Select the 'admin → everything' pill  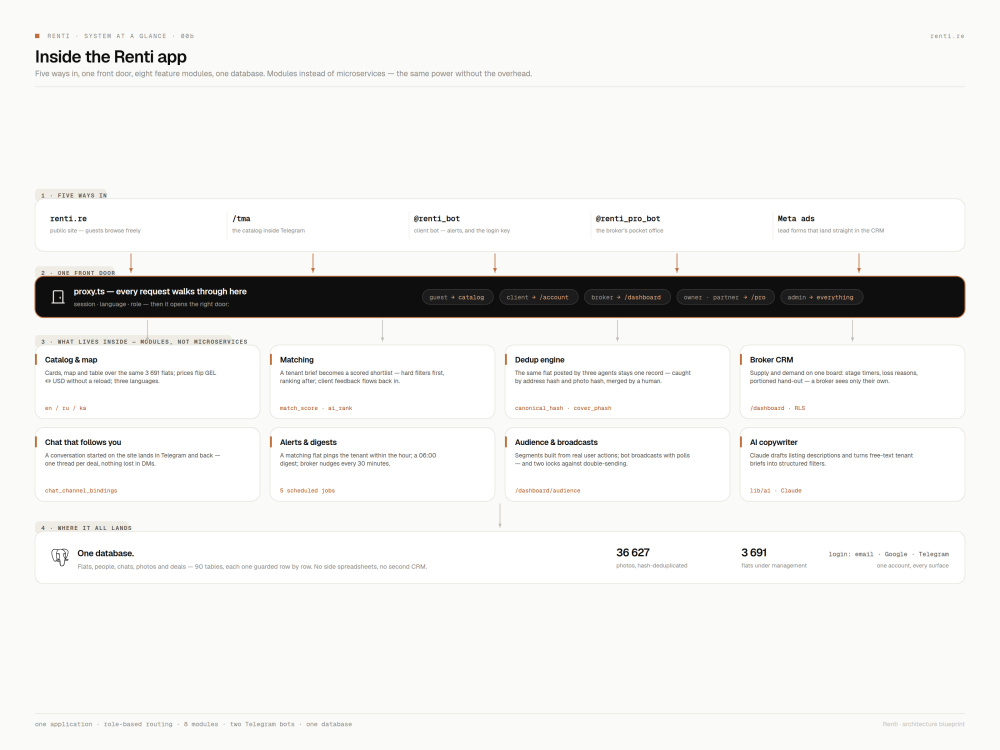(x=821, y=297)
